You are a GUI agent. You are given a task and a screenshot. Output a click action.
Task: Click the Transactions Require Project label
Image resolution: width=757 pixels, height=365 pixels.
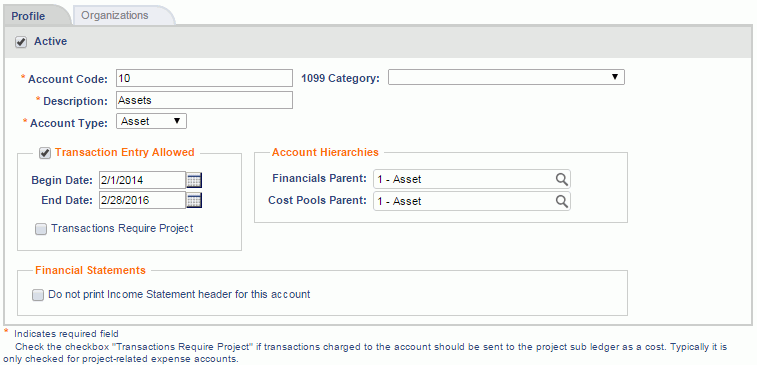point(122,228)
